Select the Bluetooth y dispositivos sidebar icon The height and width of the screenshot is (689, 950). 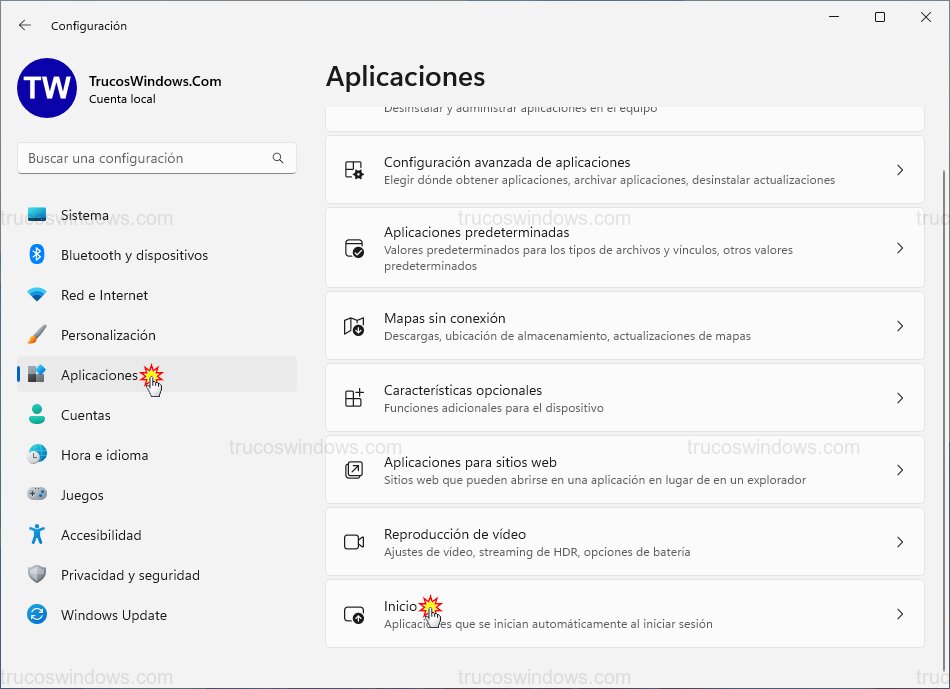coord(37,255)
